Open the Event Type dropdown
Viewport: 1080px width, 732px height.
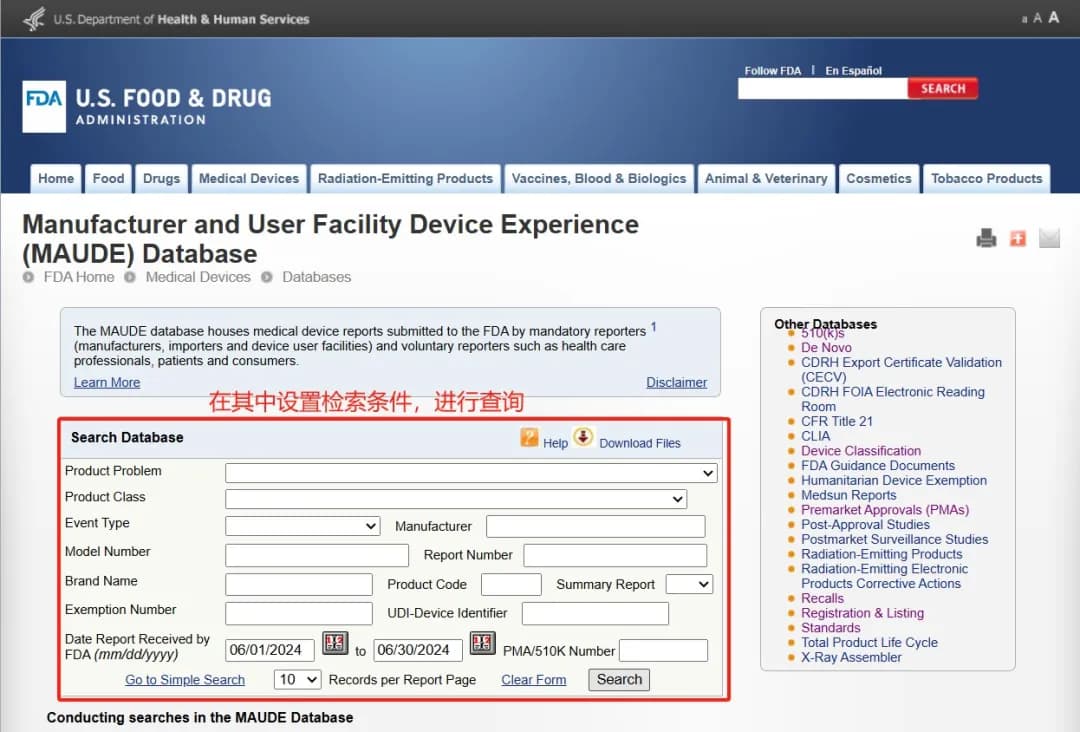(302, 526)
